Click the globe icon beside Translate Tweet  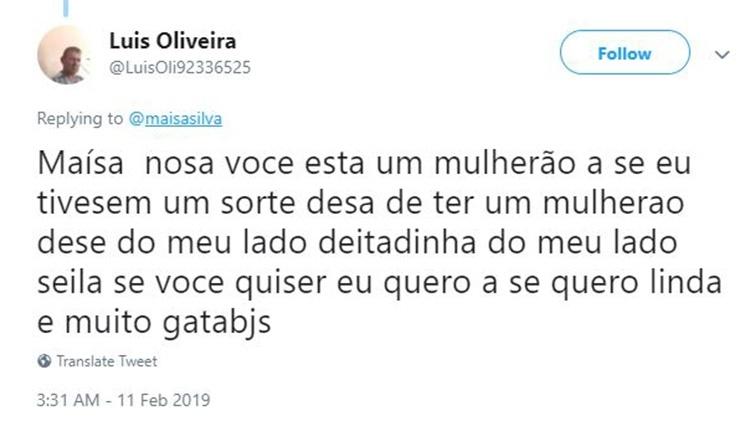click(x=43, y=361)
